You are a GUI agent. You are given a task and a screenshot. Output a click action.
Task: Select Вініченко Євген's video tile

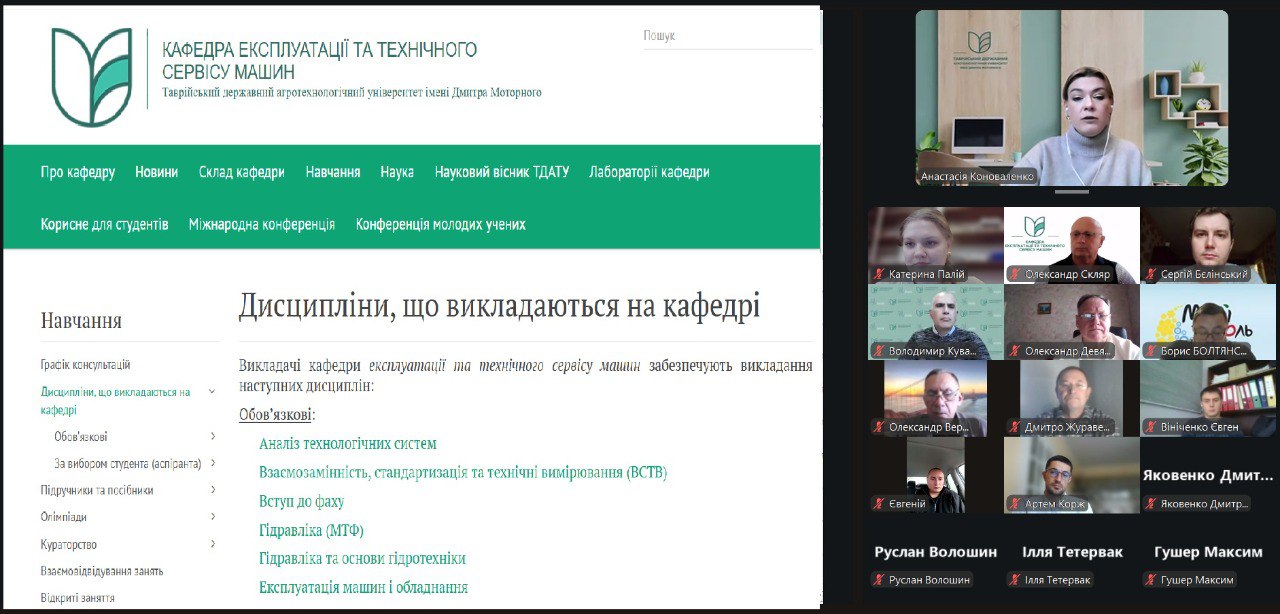[1208, 398]
